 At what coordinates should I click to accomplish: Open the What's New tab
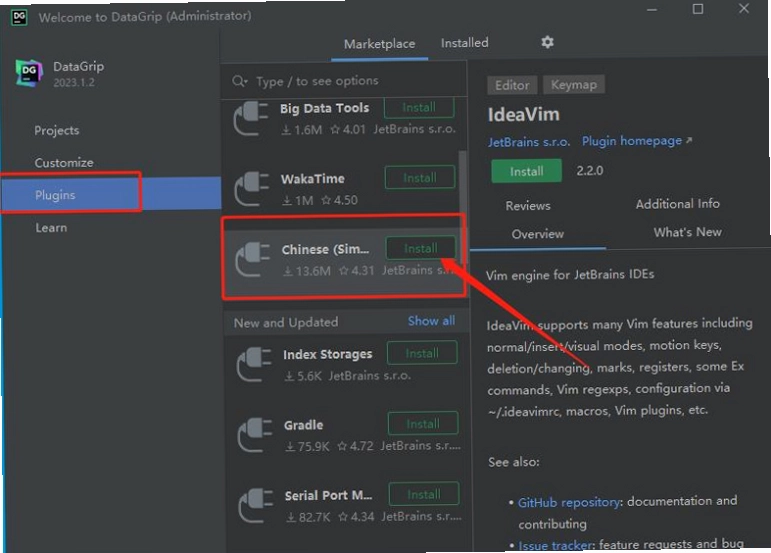[x=687, y=232]
